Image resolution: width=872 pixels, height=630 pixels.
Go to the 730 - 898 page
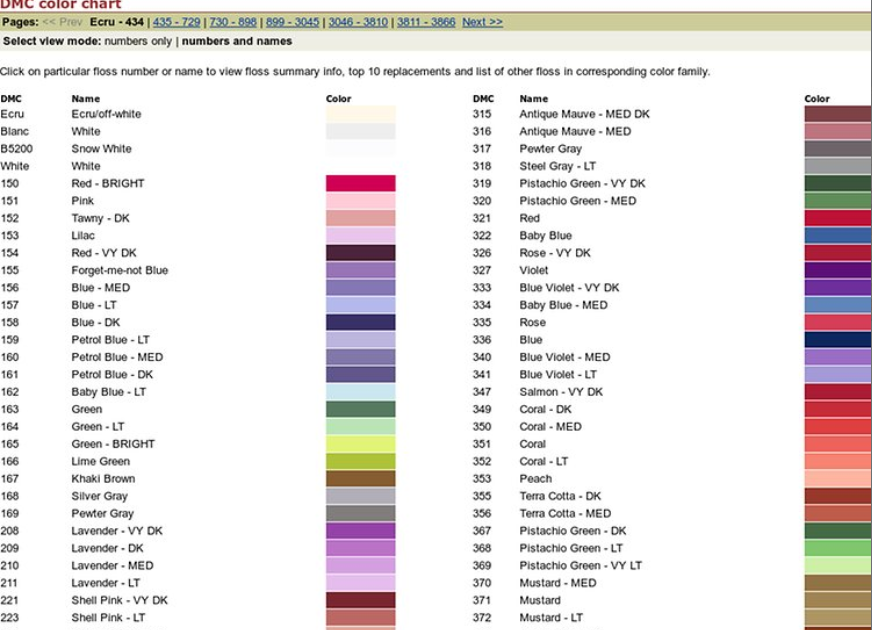coord(233,22)
